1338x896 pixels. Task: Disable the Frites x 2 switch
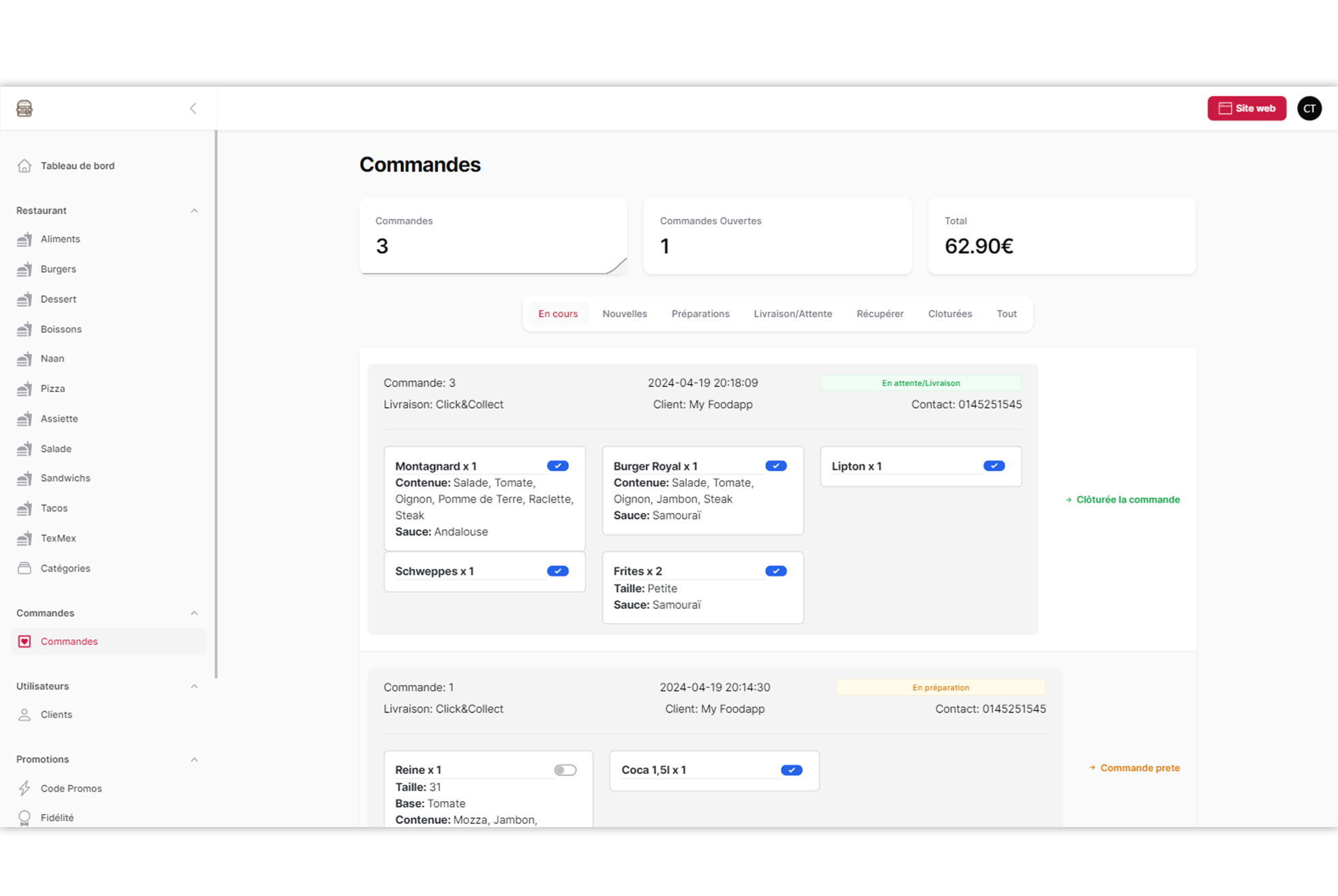[775, 571]
